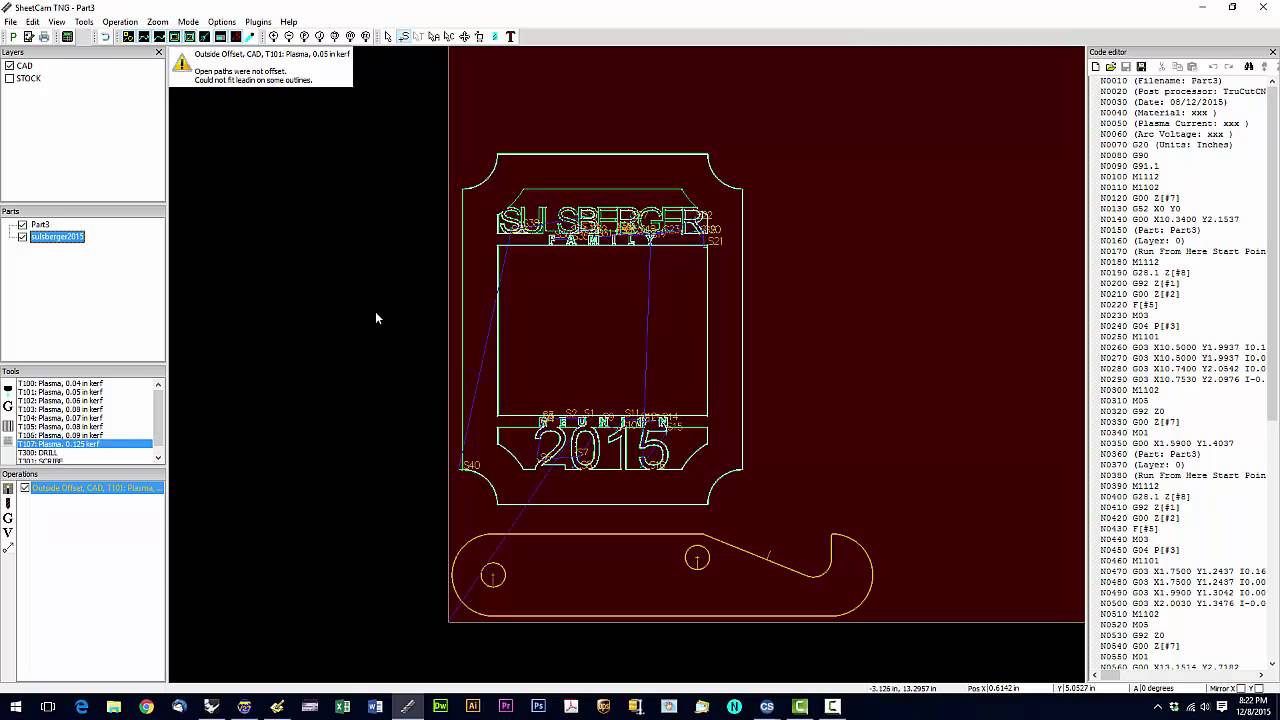
Task: Select the Outside Offset operation row
Action: coord(97,488)
